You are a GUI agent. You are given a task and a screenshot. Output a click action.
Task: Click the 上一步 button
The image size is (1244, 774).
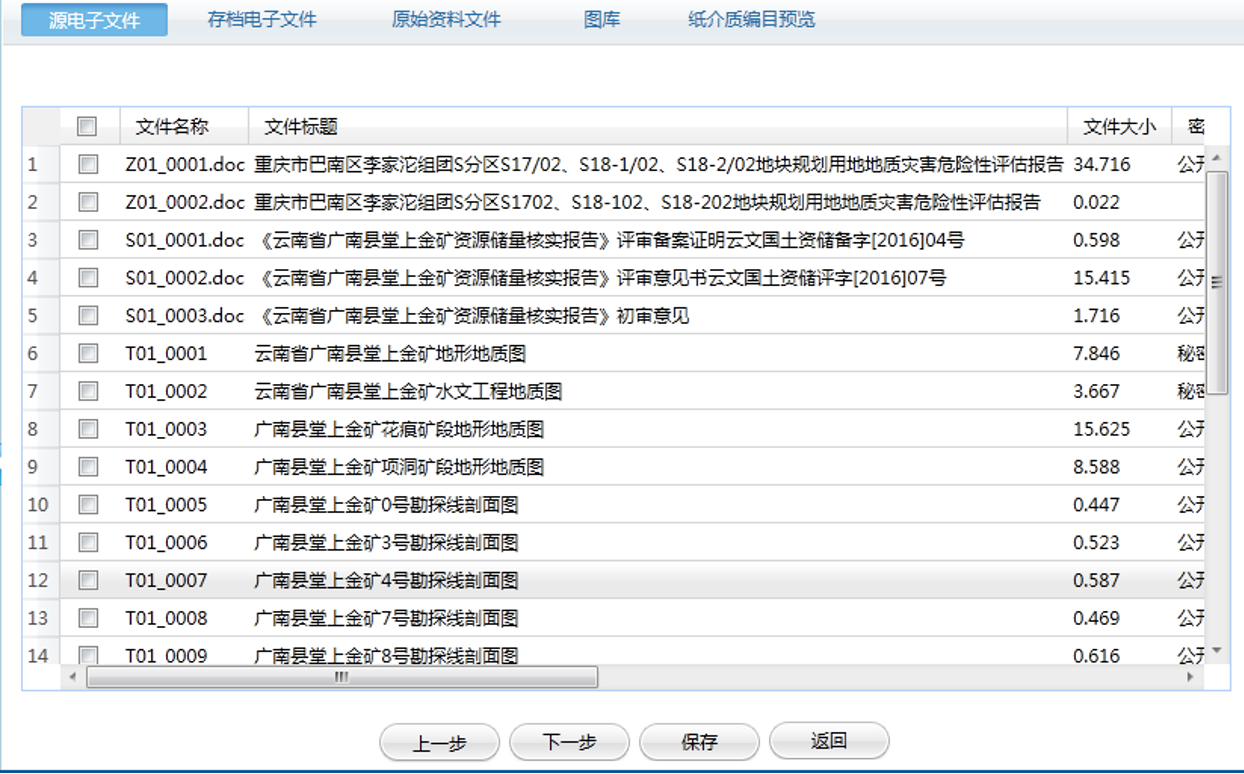pyautogui.click(x=439, y=742)
